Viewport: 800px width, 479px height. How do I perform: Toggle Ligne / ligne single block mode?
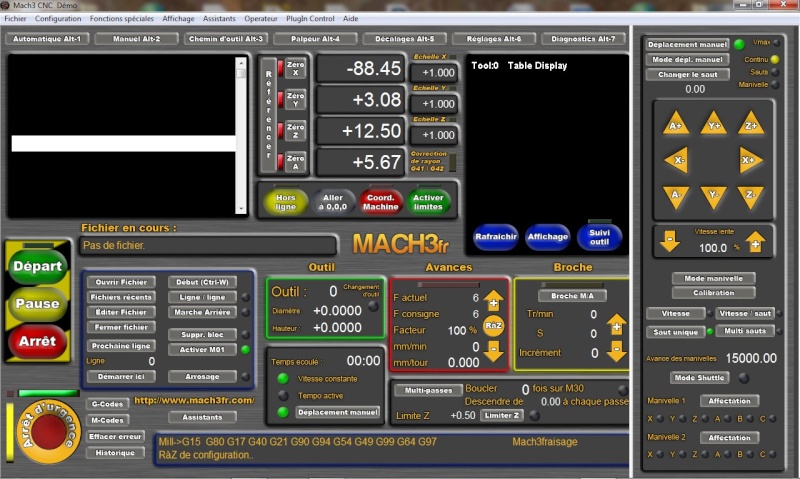(x=203, y=297)
